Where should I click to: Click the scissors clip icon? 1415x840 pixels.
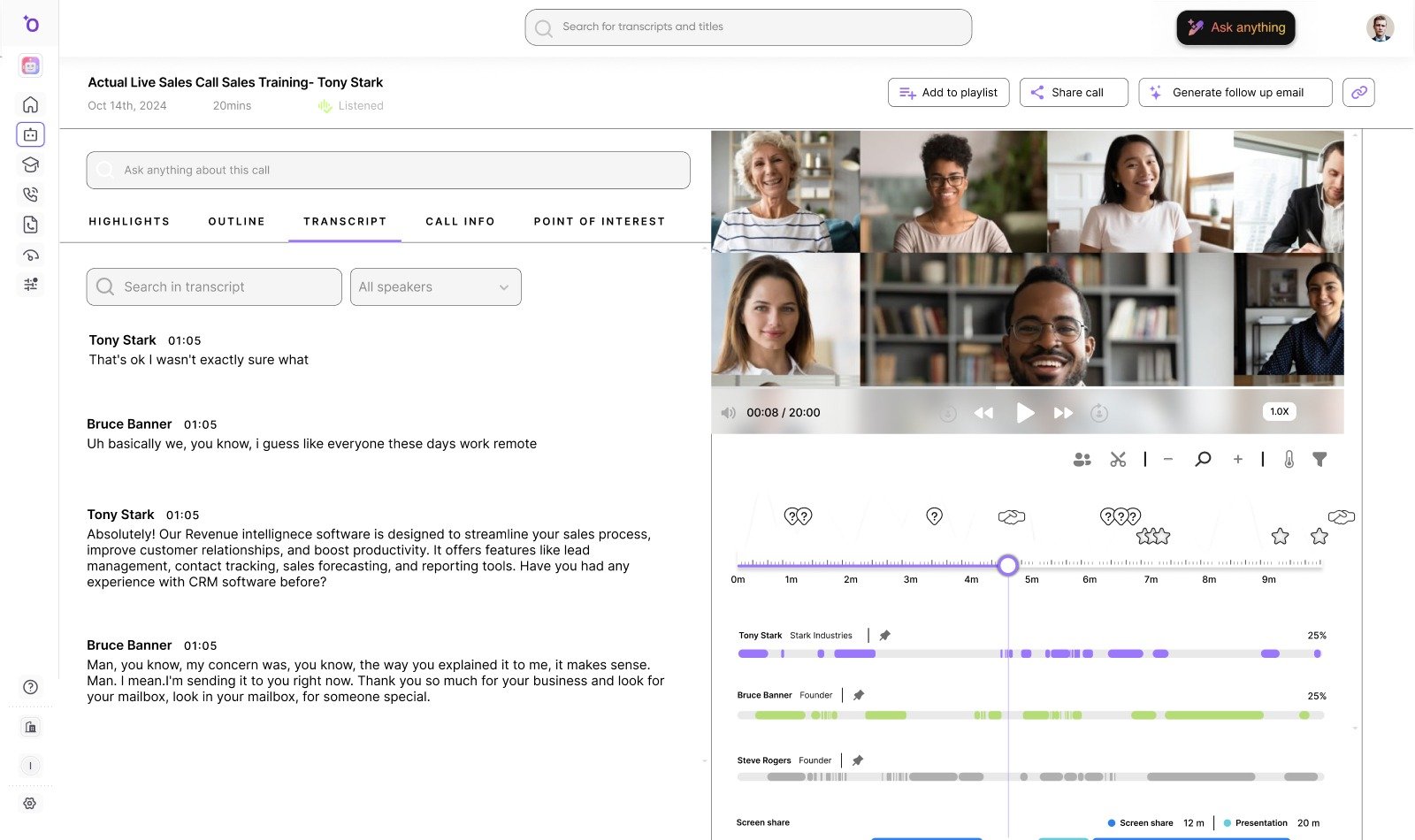(x=1118, y=459)
